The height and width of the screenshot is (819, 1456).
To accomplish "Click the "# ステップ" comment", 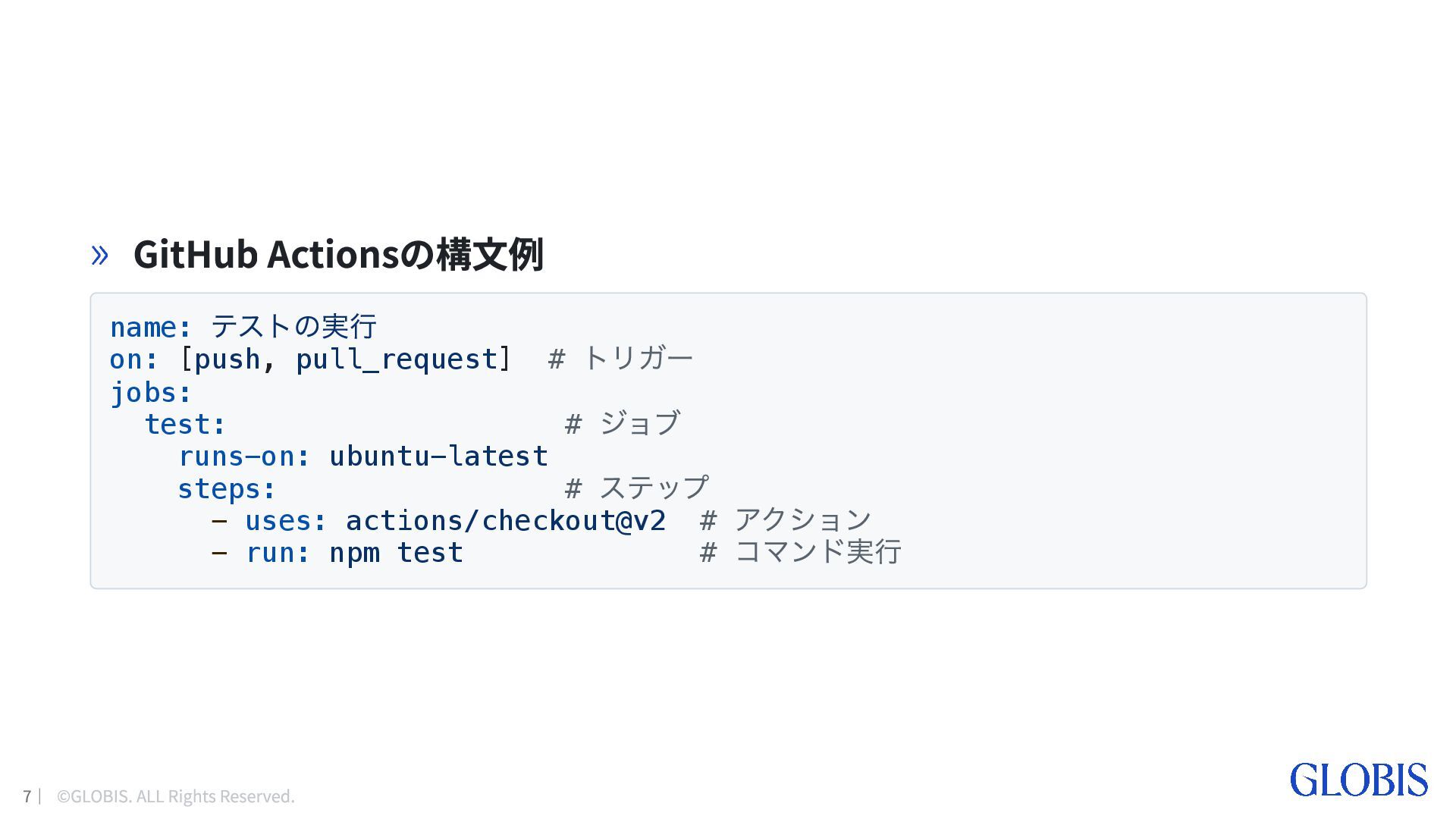I will point(637,488).
